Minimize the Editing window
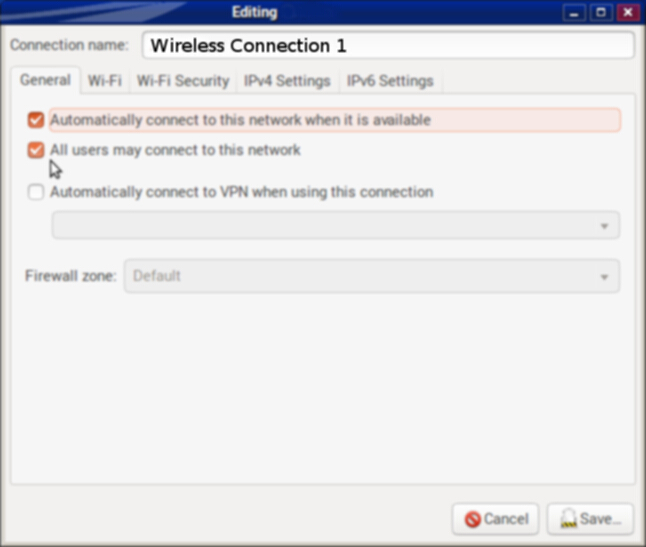Viewport: 646px width, 547px height. [x=573, y=12]
